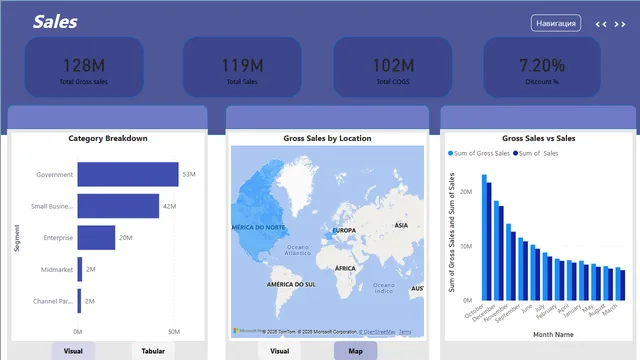Image resolution: width=640 pixels, height=360 pixels.
Task: Click the ÁFRICA label on the map
Action: (345, 269)
